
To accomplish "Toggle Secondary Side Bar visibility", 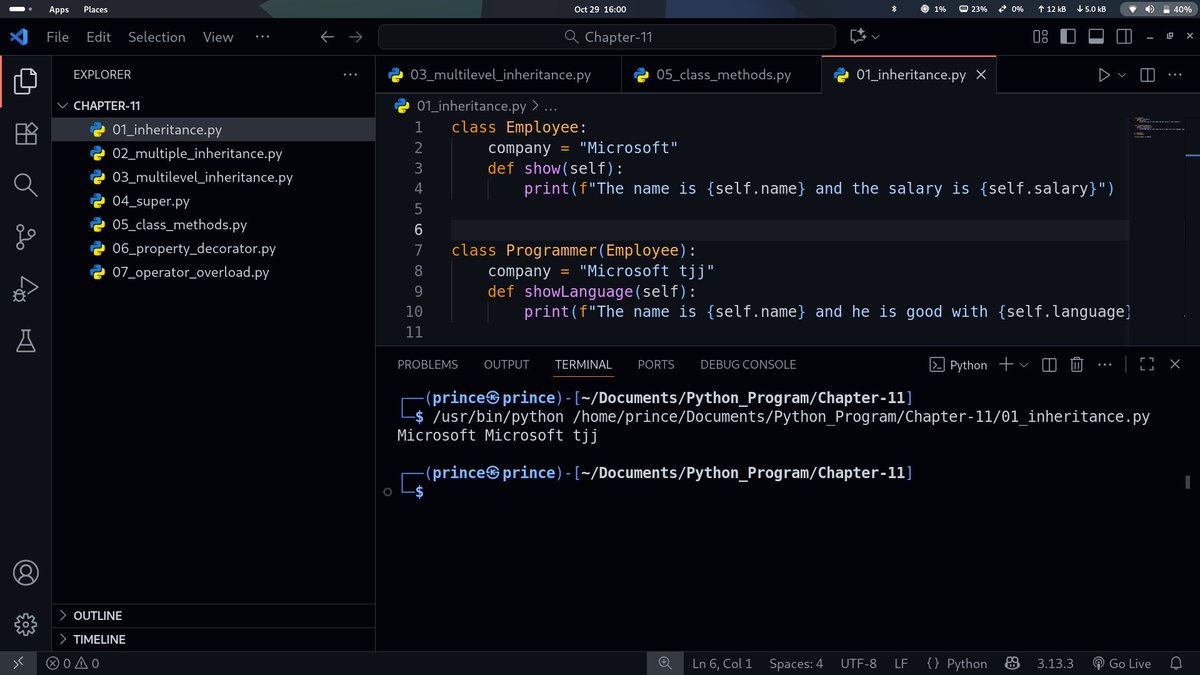I will [1123, 37].
